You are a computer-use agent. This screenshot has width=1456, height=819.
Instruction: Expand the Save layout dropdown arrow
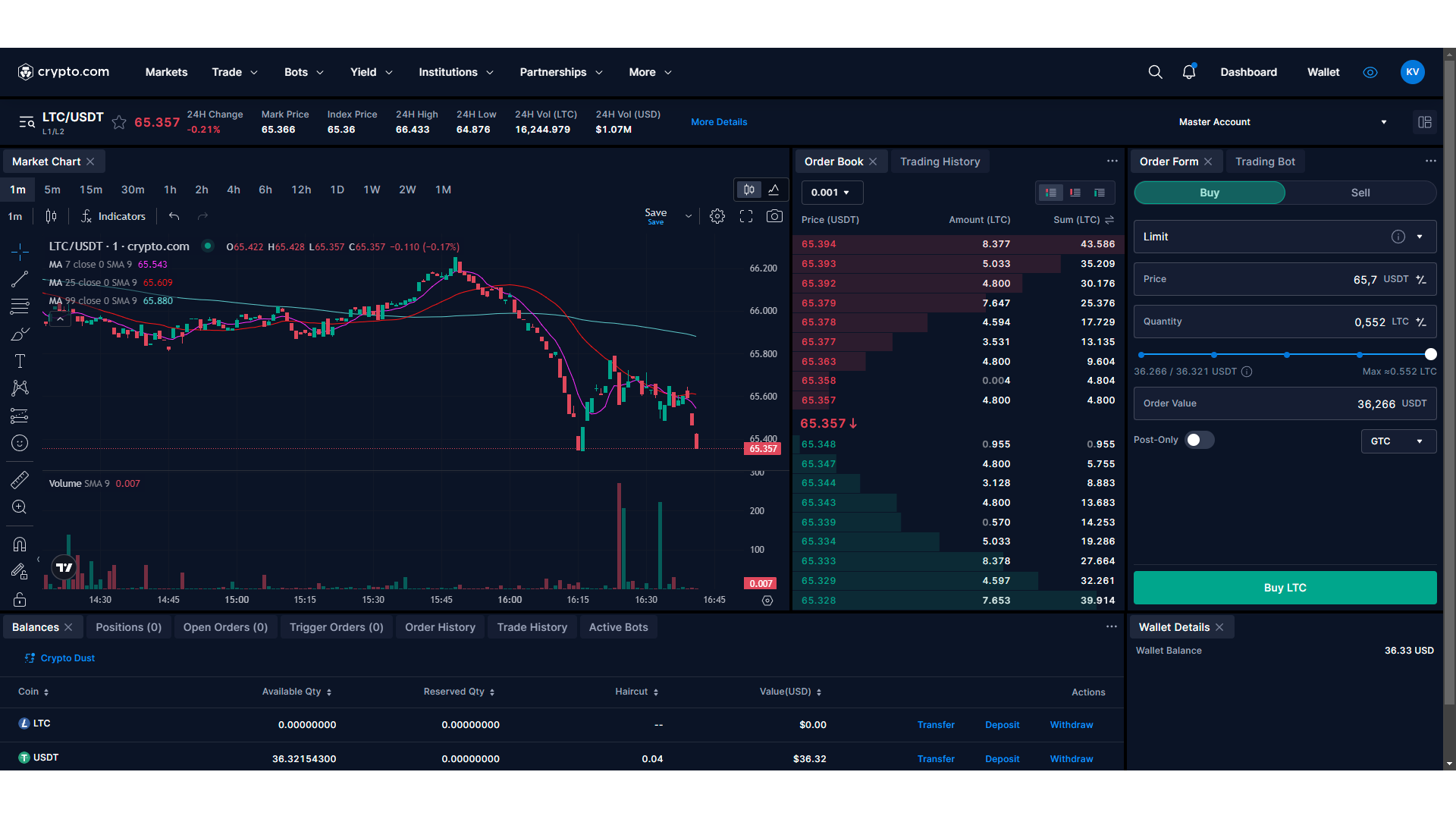click(688, 216)
